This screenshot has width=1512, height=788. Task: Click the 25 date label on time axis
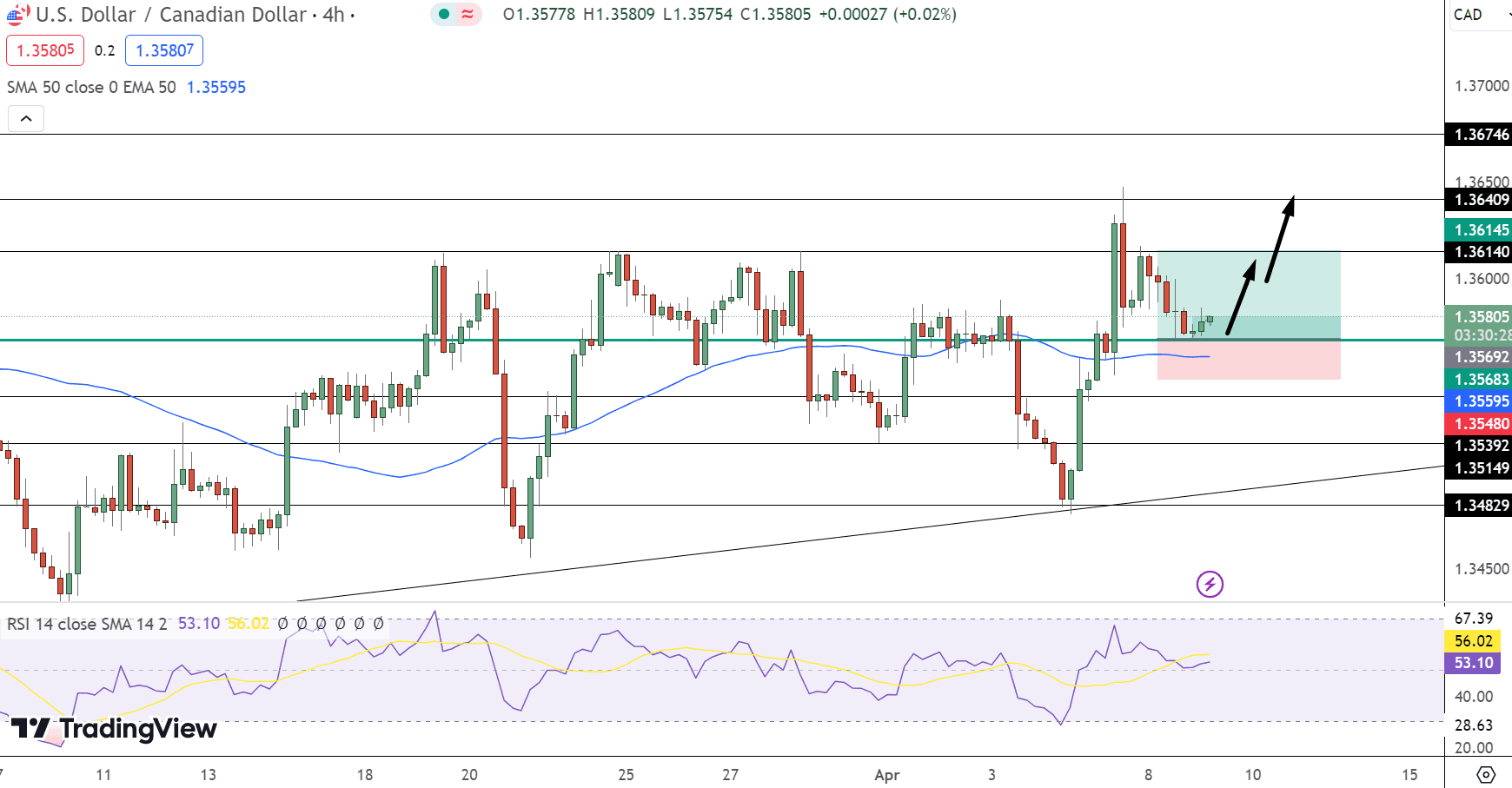point(626,775)
